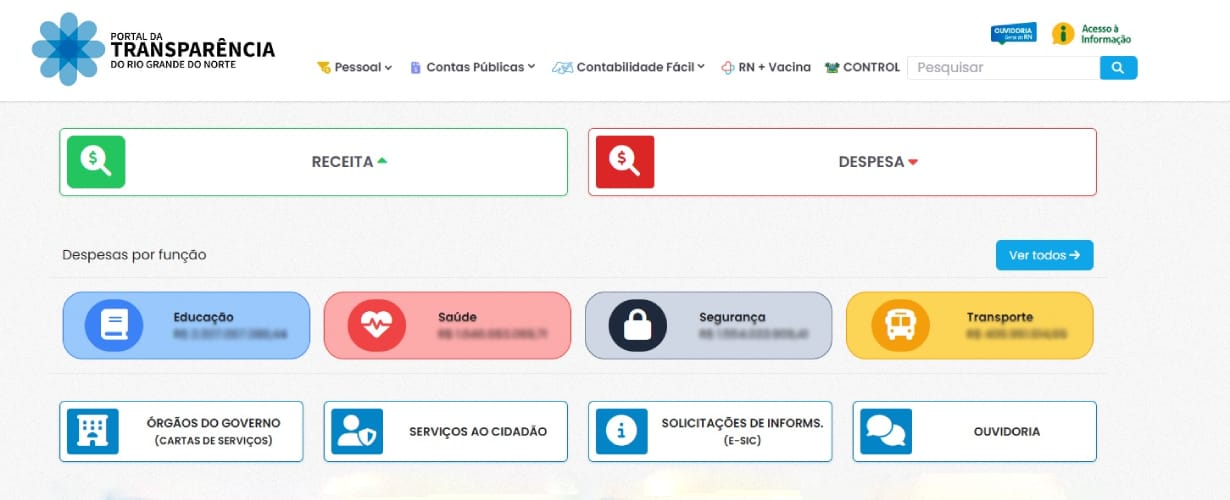Open the RN + Vacina menu item
Screen dimensions: 1230x500
click(766, 67)
